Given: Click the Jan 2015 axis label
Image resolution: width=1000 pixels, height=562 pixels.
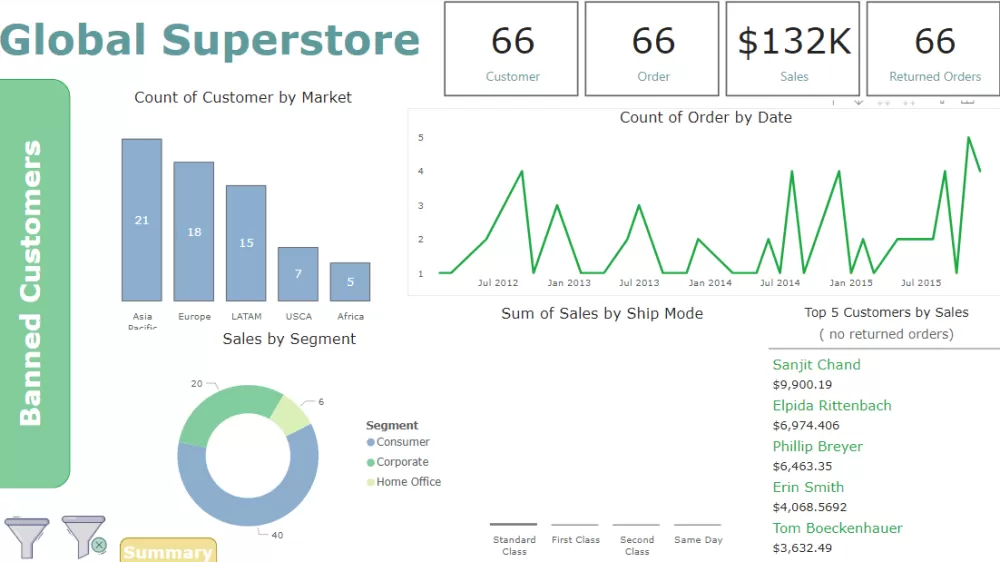Looking at the screenshot, I should click(851, 283).
